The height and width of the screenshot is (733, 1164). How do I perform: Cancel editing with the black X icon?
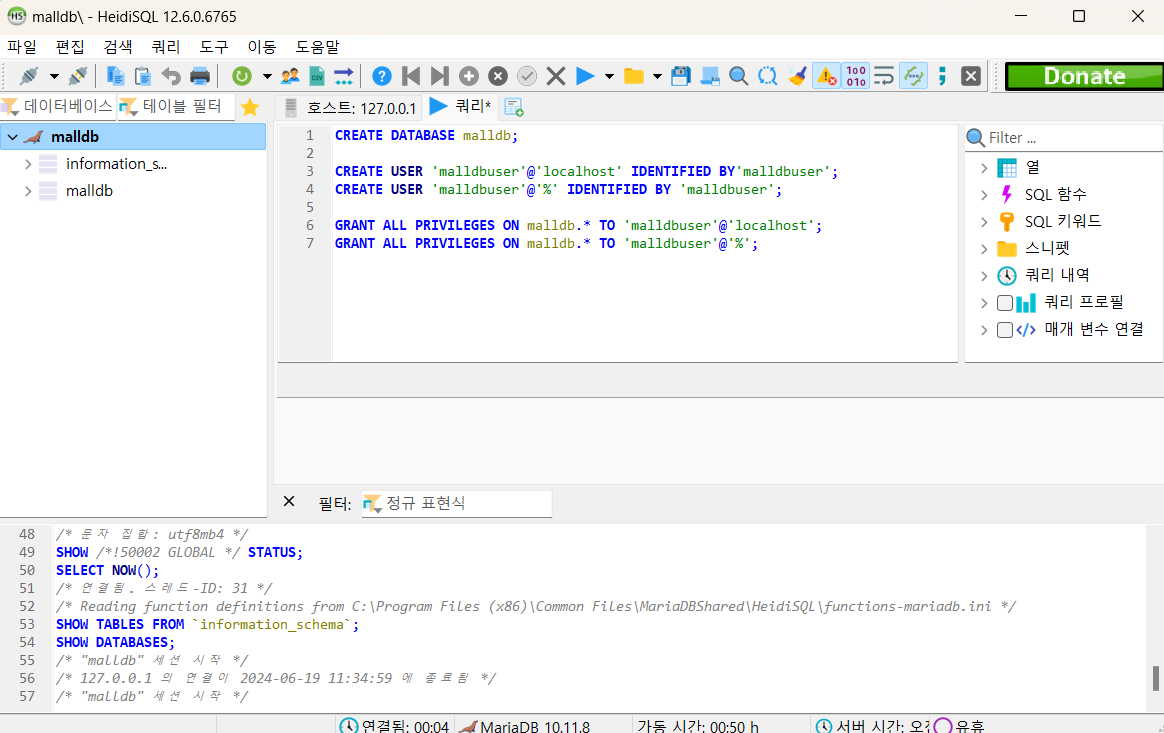(x=556, y=76)
